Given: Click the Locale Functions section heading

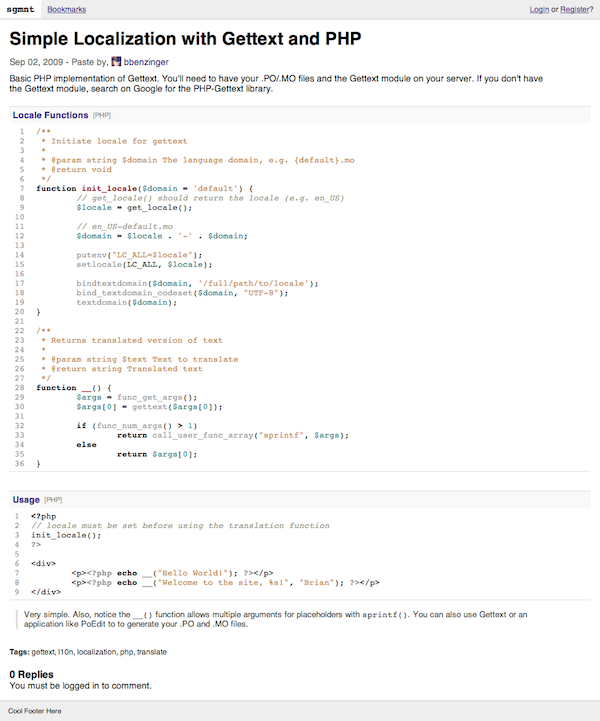Looking at the screenshot, I should coord(51,115).
